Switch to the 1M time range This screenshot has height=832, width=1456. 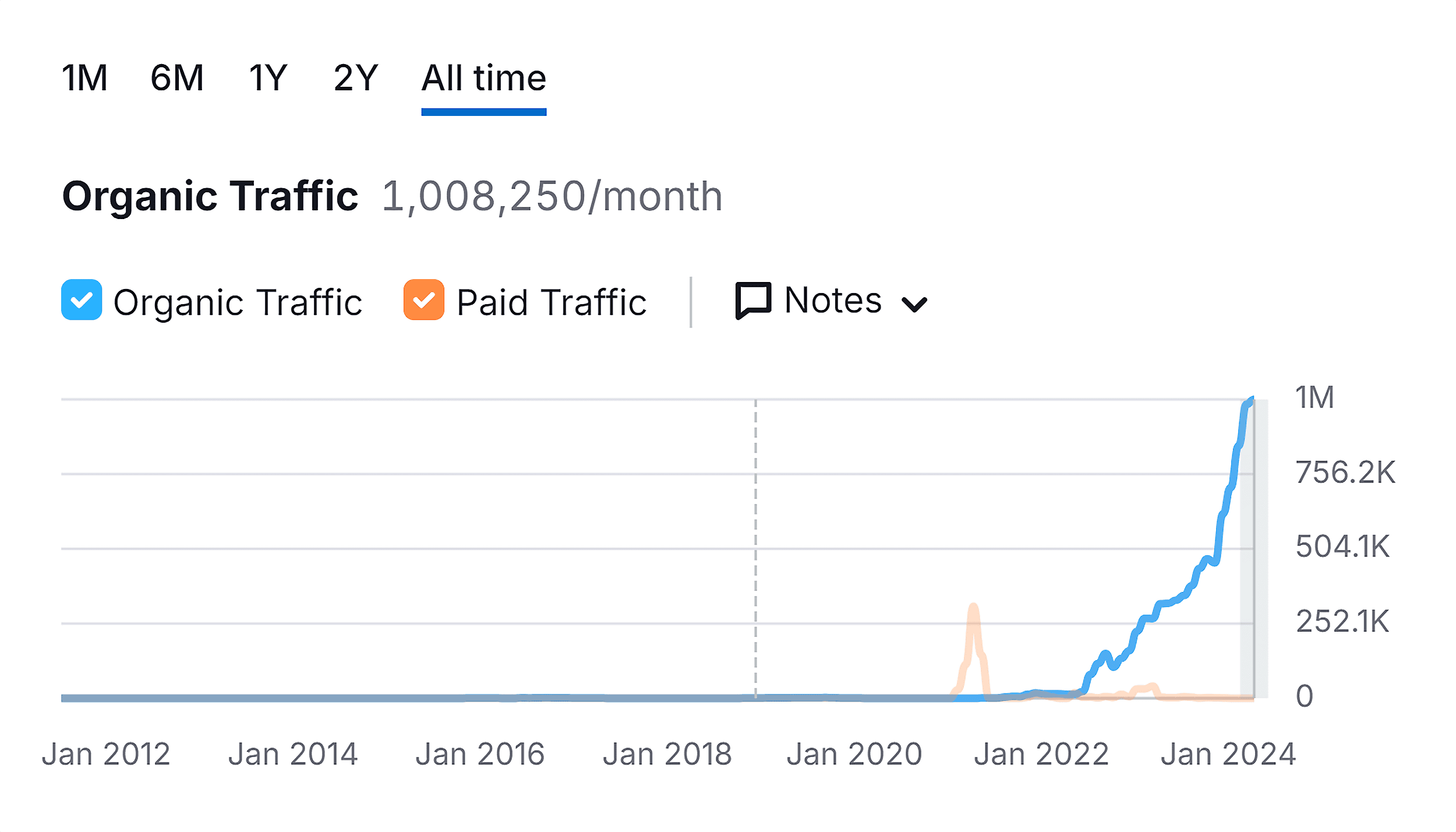pos(84,77)
